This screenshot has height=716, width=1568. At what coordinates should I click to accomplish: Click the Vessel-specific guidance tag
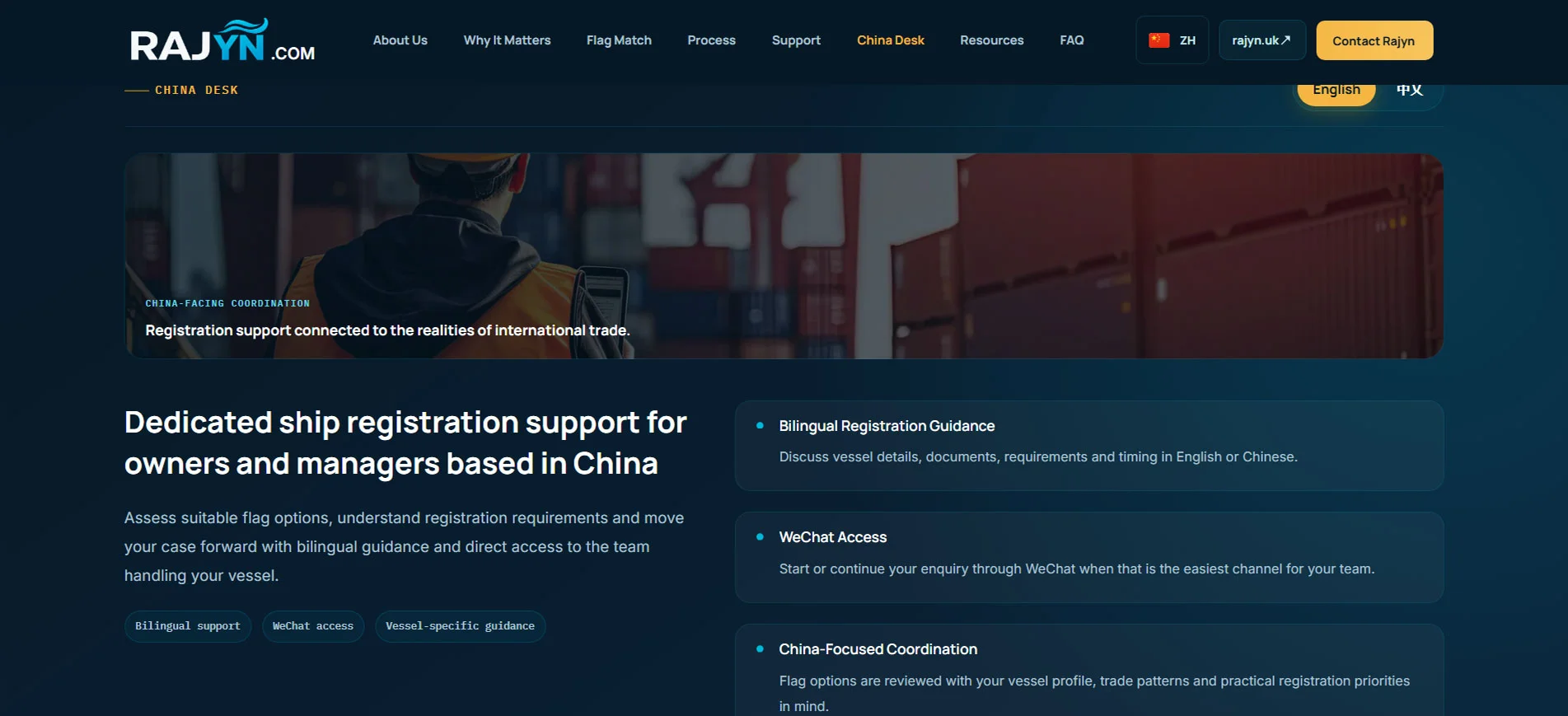click(460, 626)
